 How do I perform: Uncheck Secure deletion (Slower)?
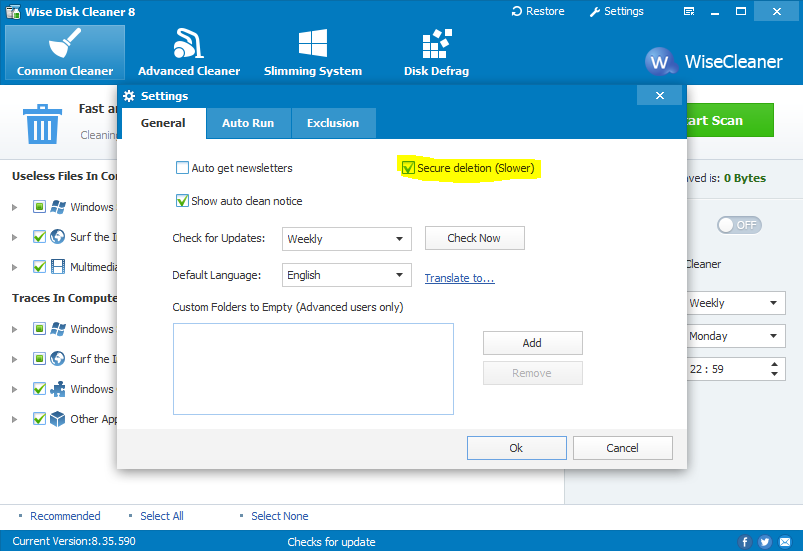[408, 168]
